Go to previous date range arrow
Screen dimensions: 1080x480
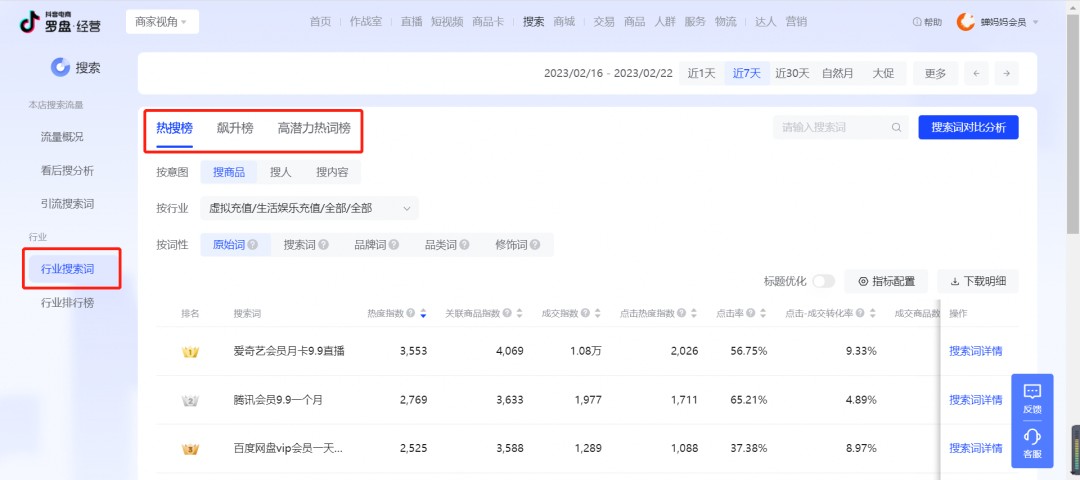click(976, 74)
